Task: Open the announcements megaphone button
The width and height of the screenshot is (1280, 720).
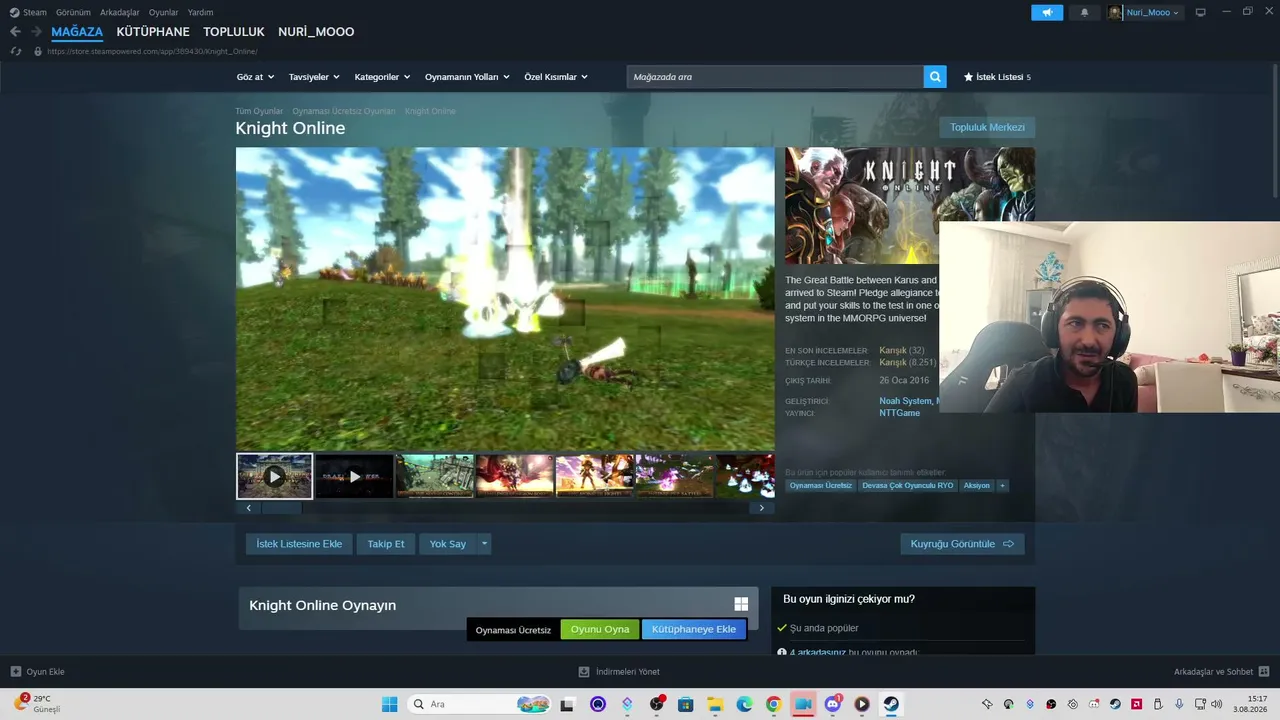Action: point(1047,13)
